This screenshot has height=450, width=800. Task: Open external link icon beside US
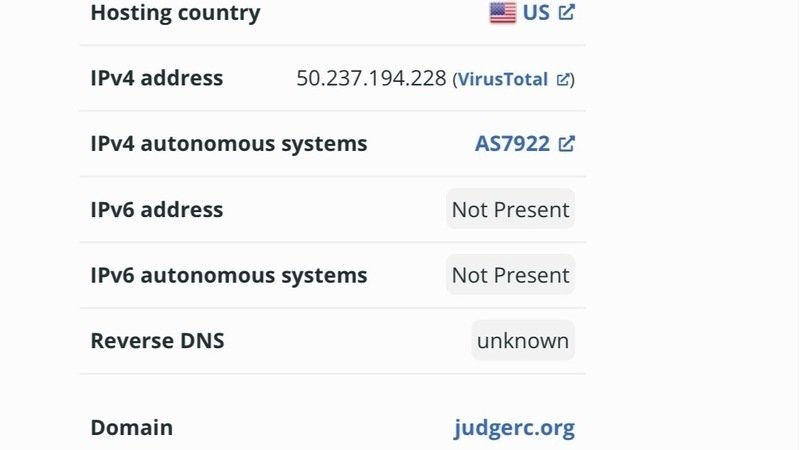566,13
